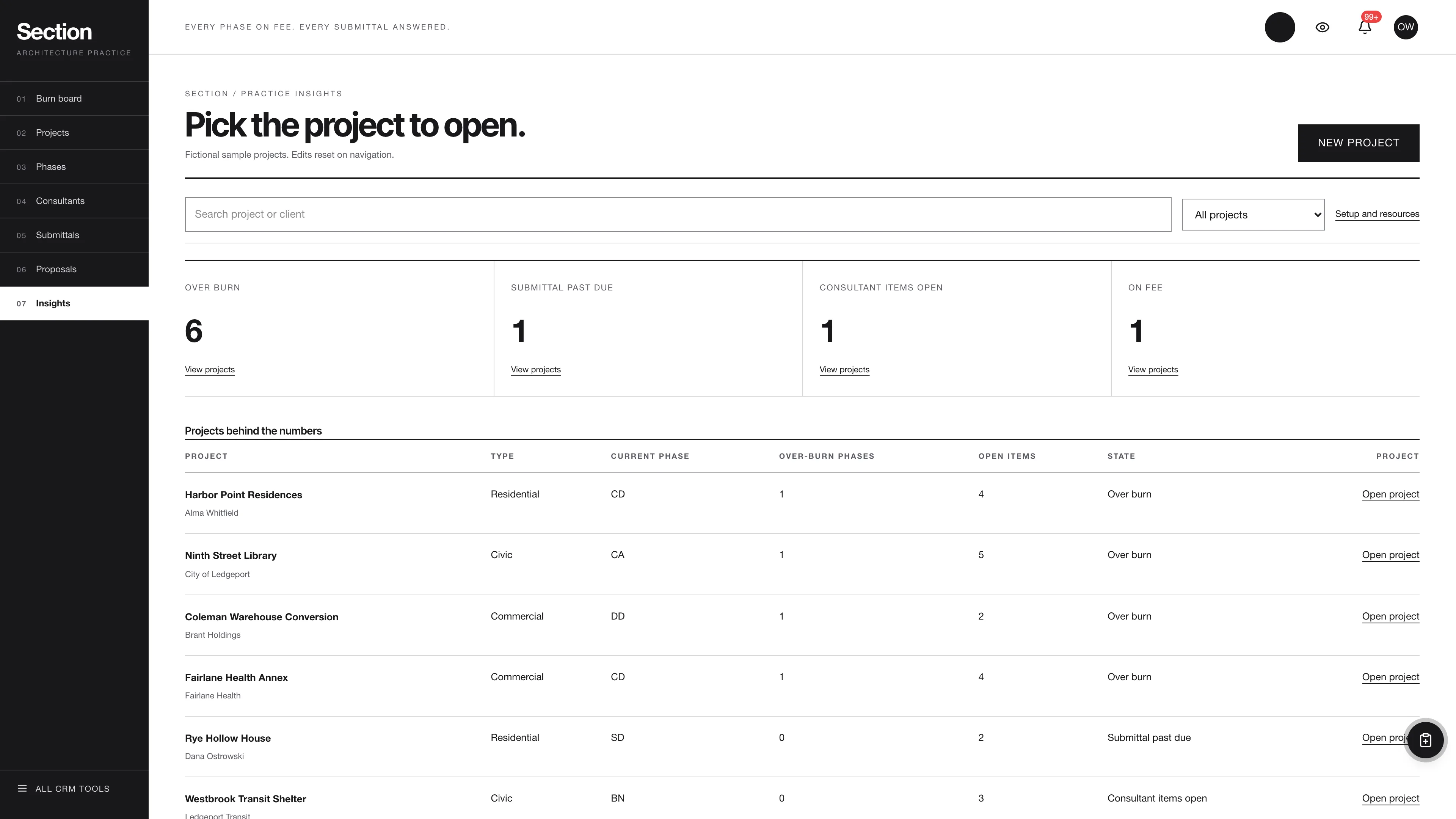
Task: View projects under Submittal Past Due
Action: 536,370
